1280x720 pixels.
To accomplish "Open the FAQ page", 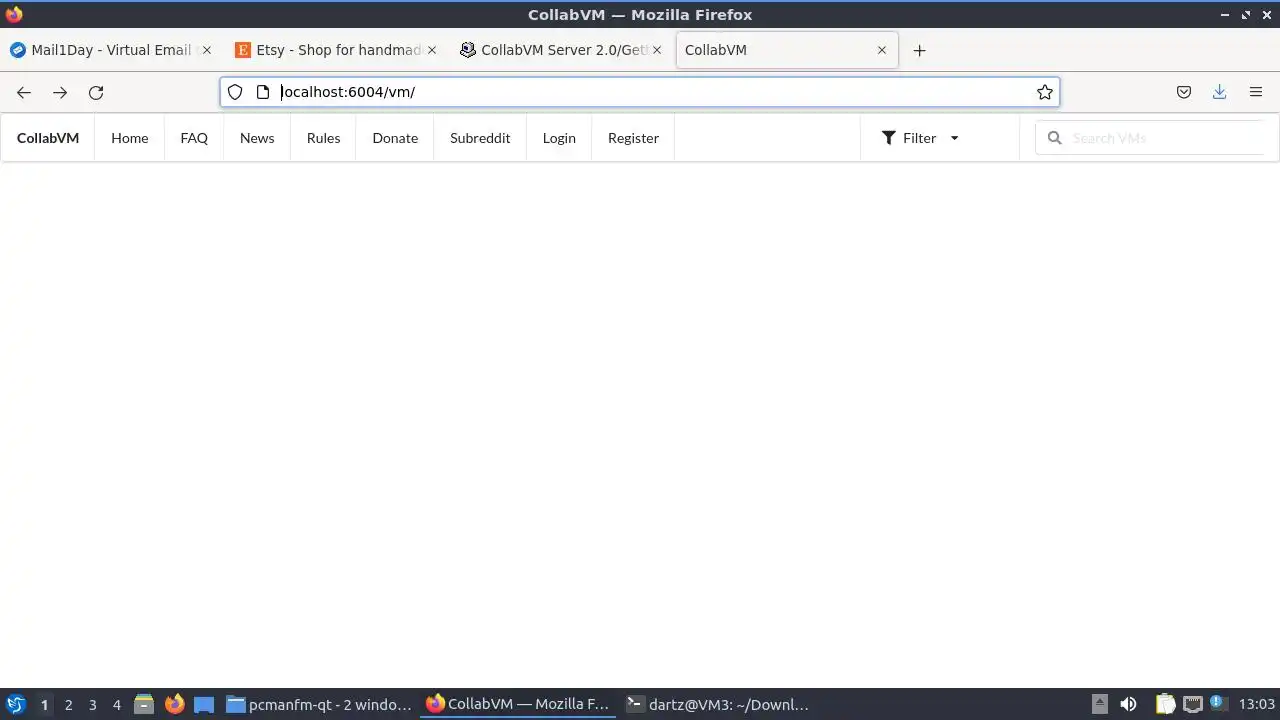I will tap(194, 138).
